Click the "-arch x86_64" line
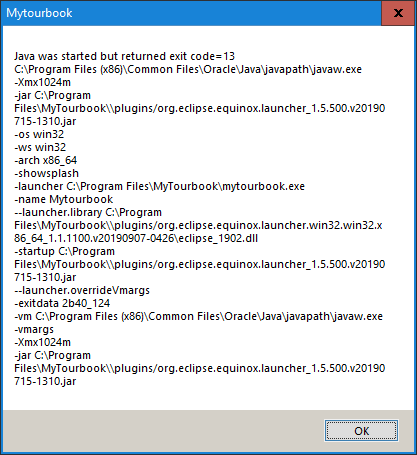This screenshot has height=455, width=417. point(45,160)
